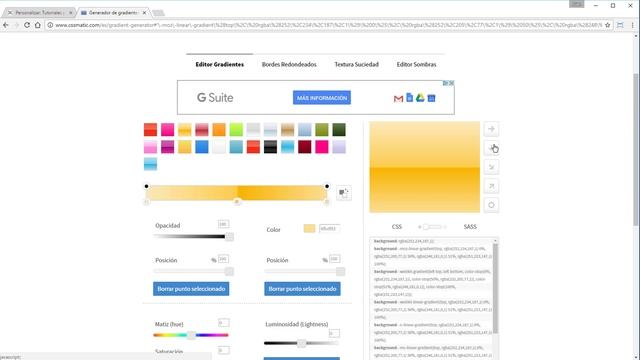This screenshot has width=640, height=360.
Task: Set gradient direction top to bottom arrow
Action: tap(491, 148)
